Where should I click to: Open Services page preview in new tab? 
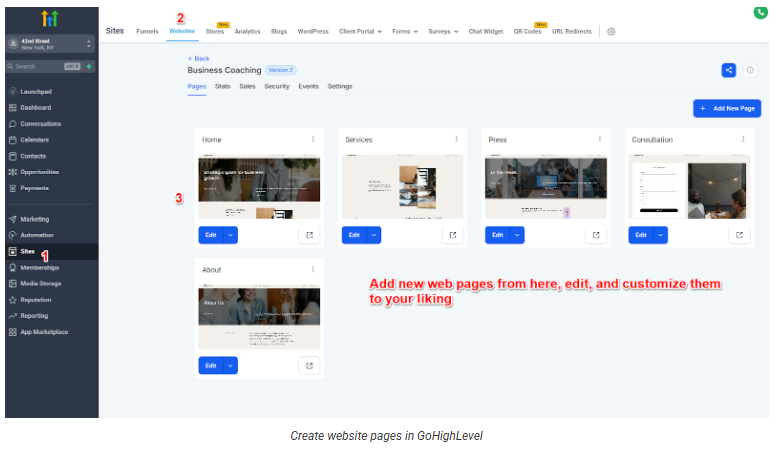(453, 235)
